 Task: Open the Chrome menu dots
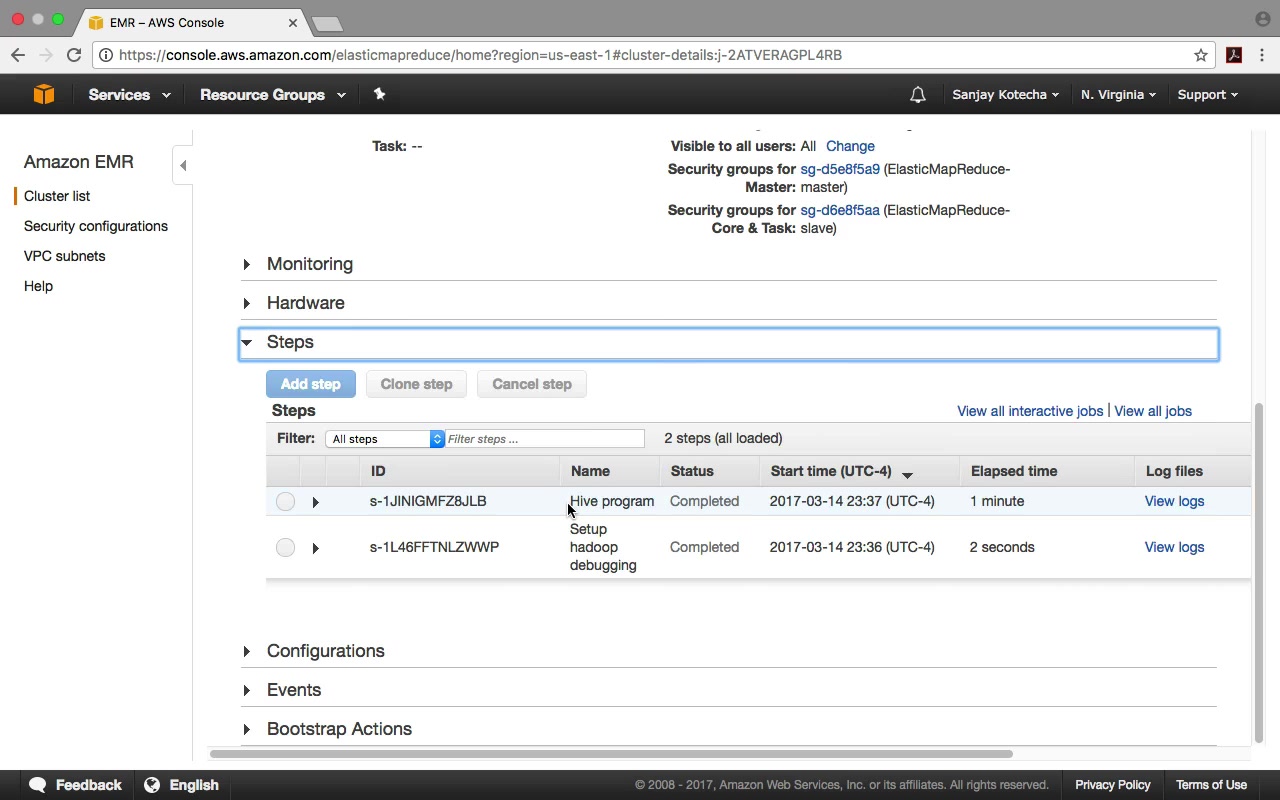coord(1263,55)
